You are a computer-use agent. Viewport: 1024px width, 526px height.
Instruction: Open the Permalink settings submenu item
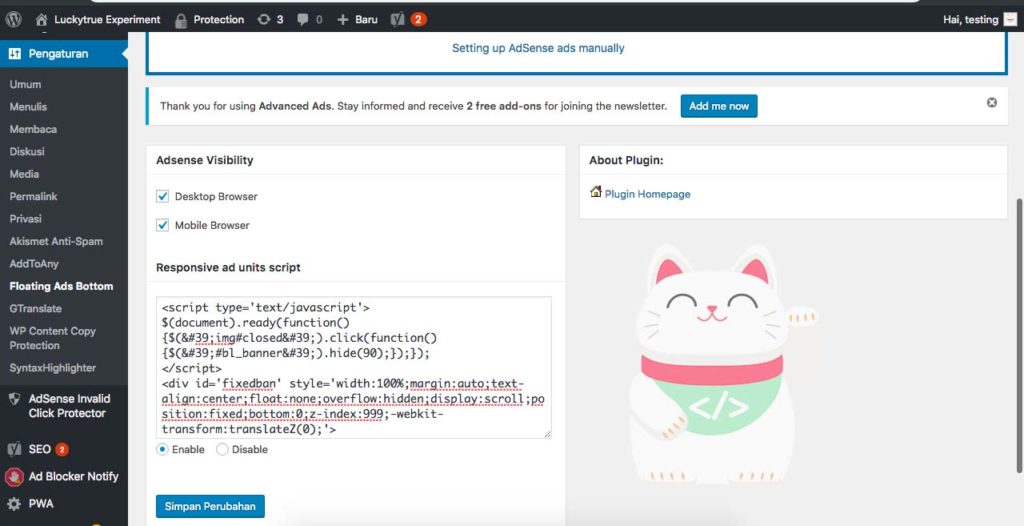[34, 197]
